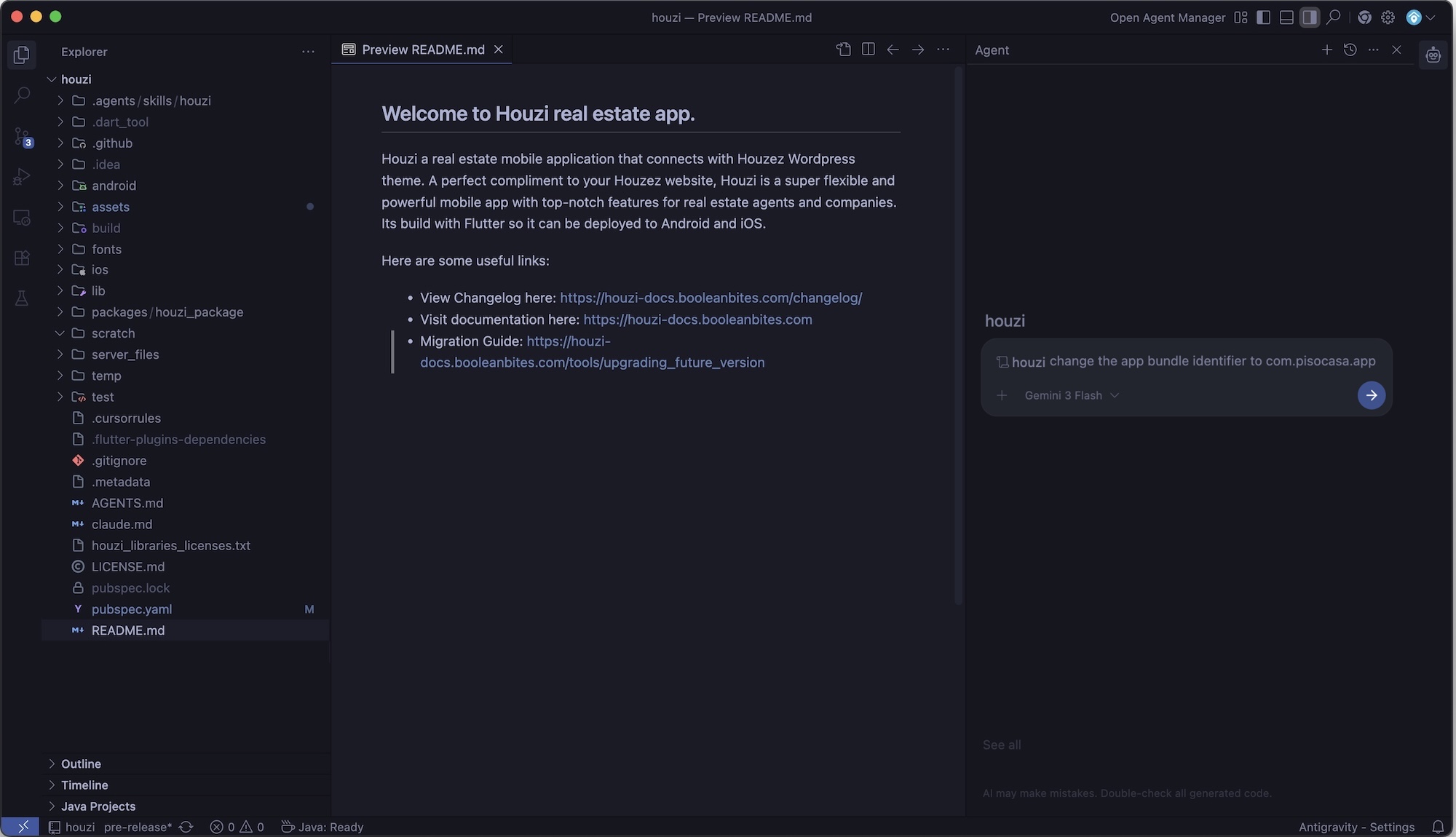
Task: Open the browser icon in title bar
Action: tap(1364, 17)
